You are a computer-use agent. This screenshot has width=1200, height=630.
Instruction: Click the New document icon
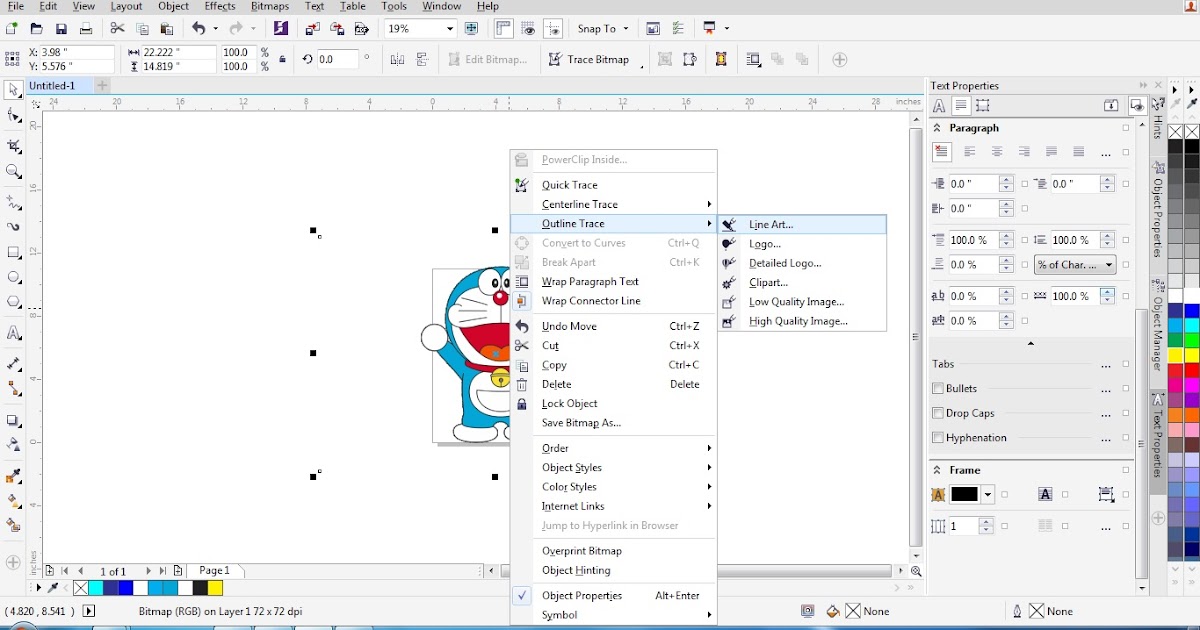click(x=11, y=29)
